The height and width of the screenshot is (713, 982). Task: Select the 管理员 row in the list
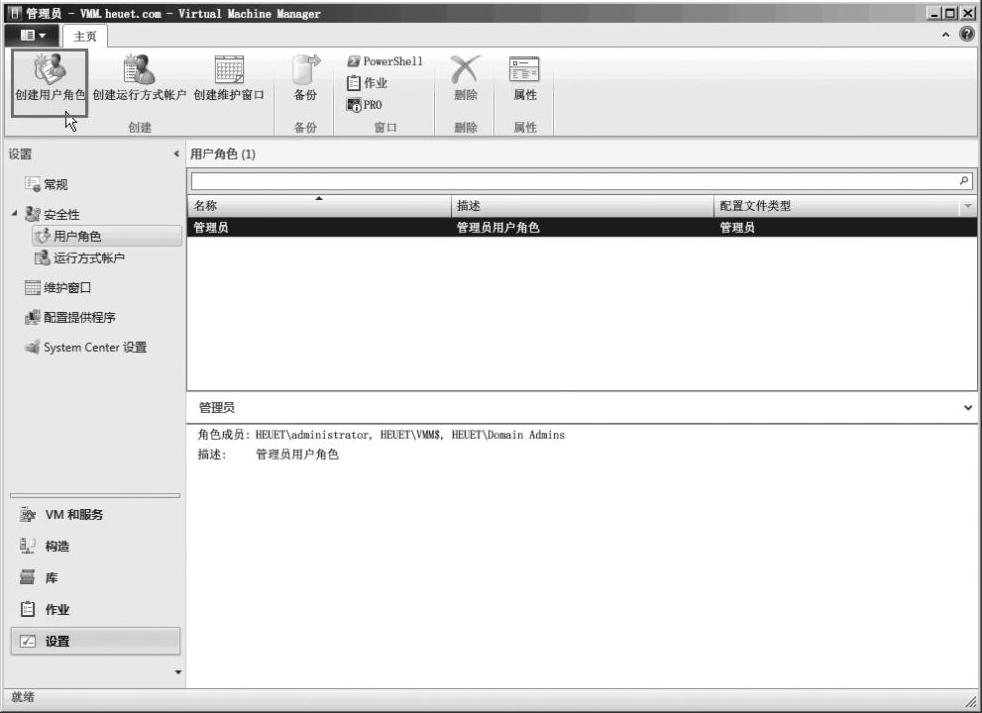coord(582,227)
